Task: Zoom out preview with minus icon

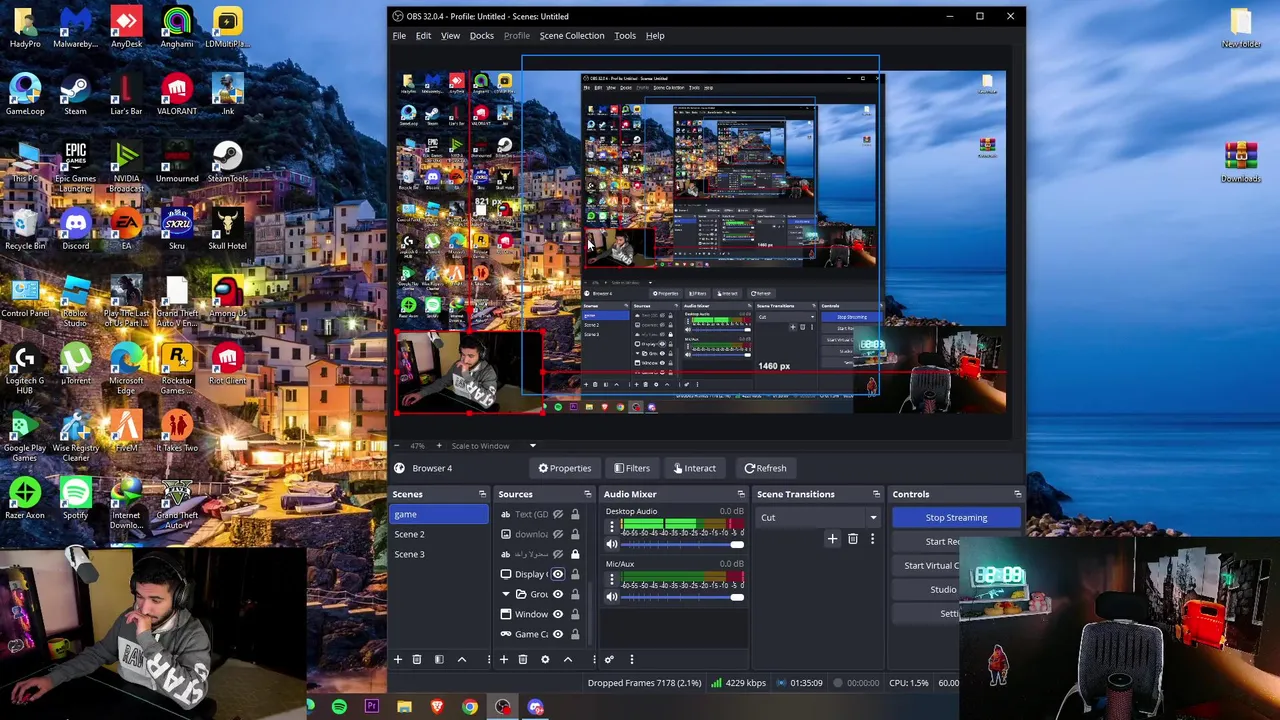Action: point(397,446)
